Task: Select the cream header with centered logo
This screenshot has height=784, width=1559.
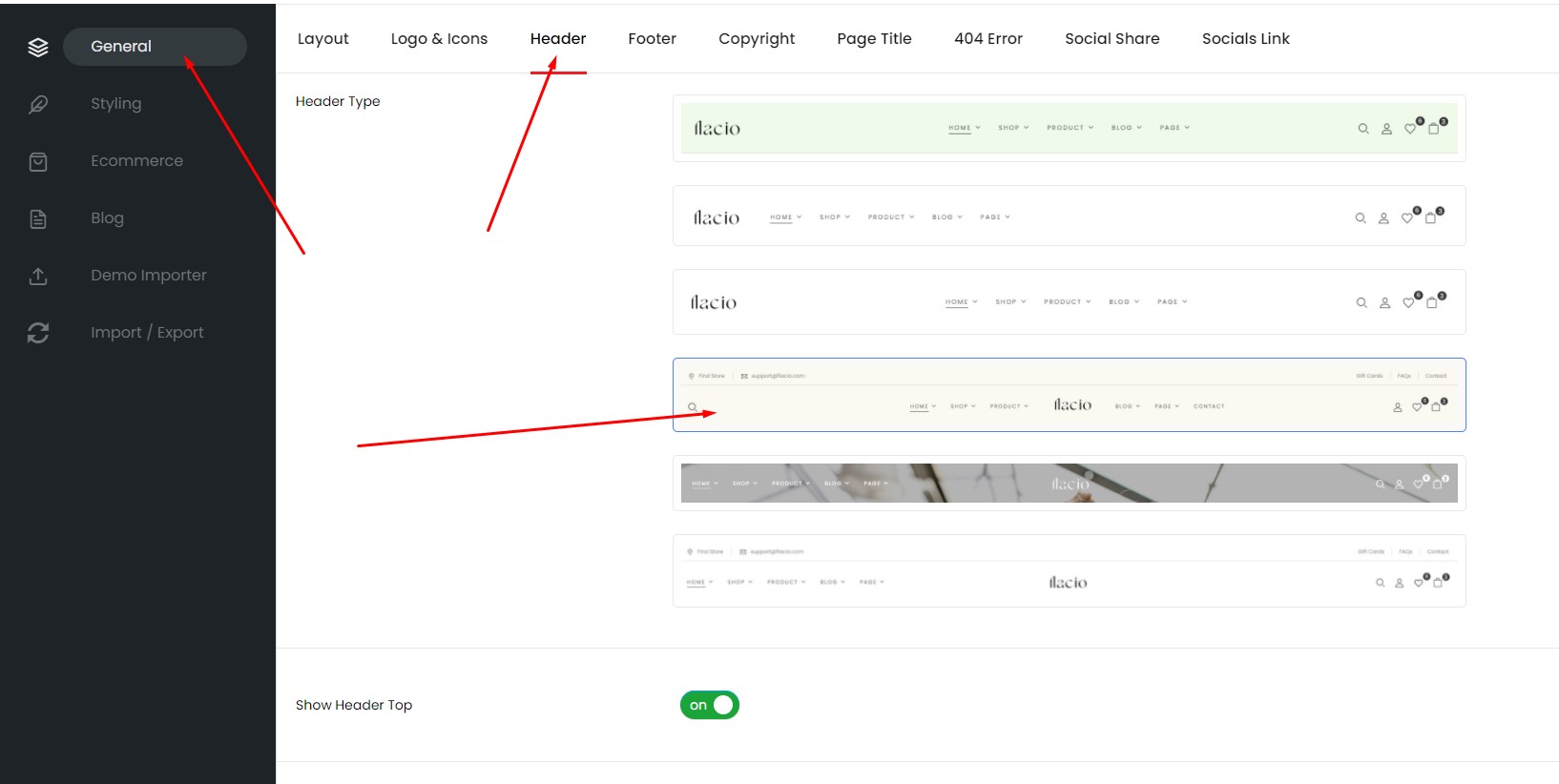Action: pyautogui.click(x=1070, y=395)
